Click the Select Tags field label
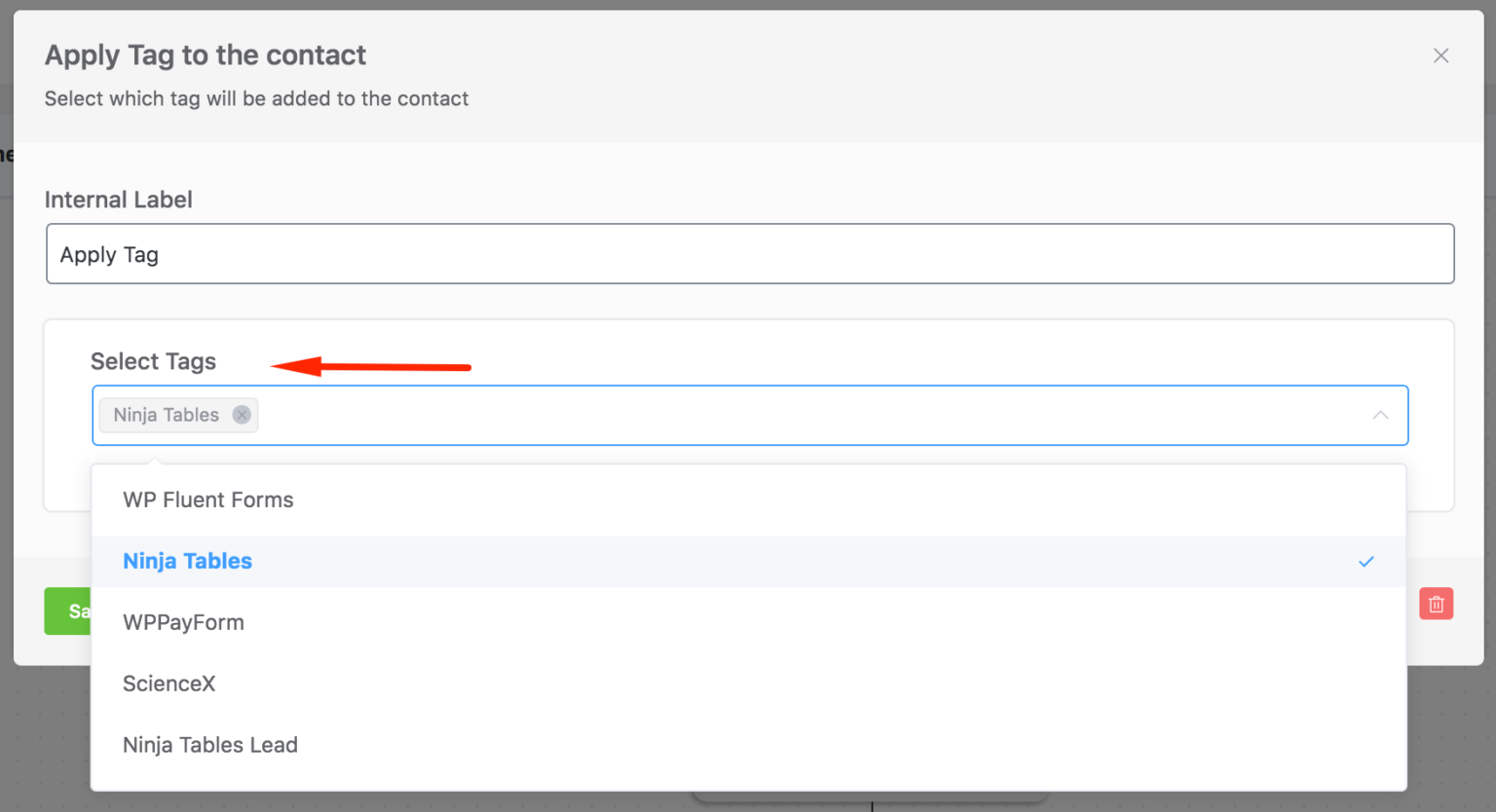 pyautogui.click(x=153, y=361)
